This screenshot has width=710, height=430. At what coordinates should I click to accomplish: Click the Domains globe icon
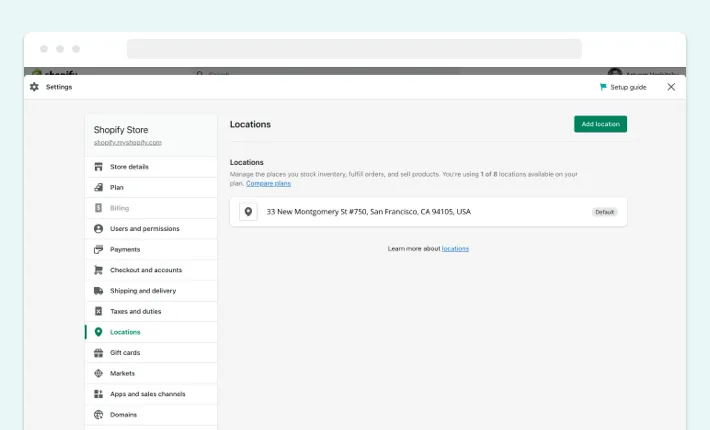(98, 415)
